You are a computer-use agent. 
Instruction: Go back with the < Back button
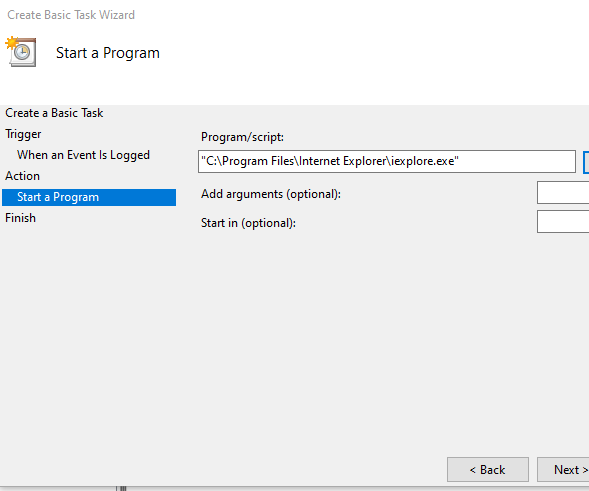tap(488, 470)
